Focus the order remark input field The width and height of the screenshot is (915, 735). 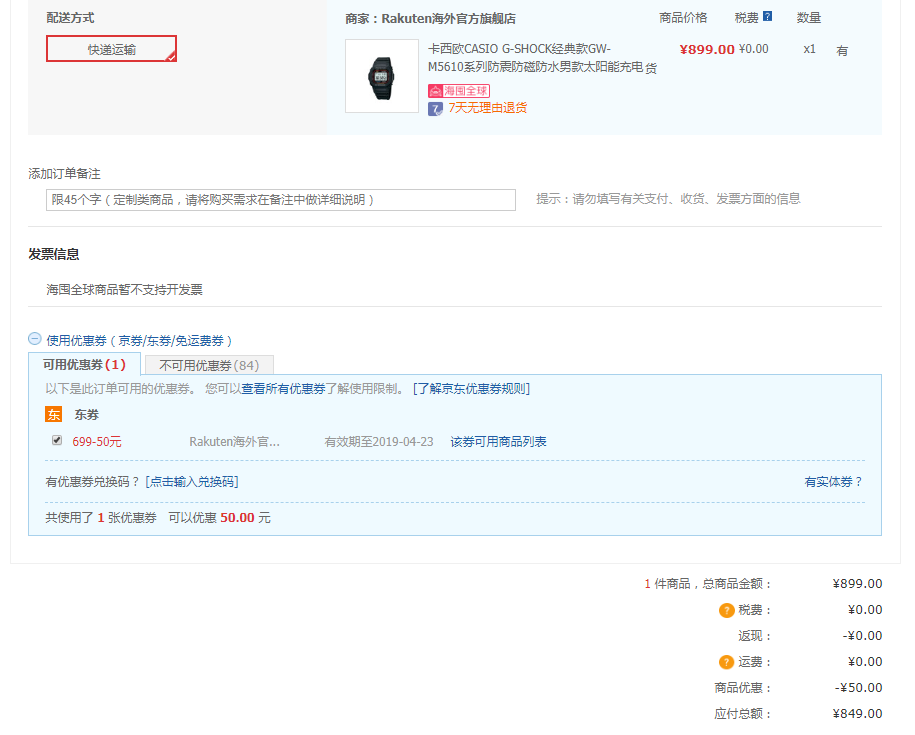coord(281,200)
